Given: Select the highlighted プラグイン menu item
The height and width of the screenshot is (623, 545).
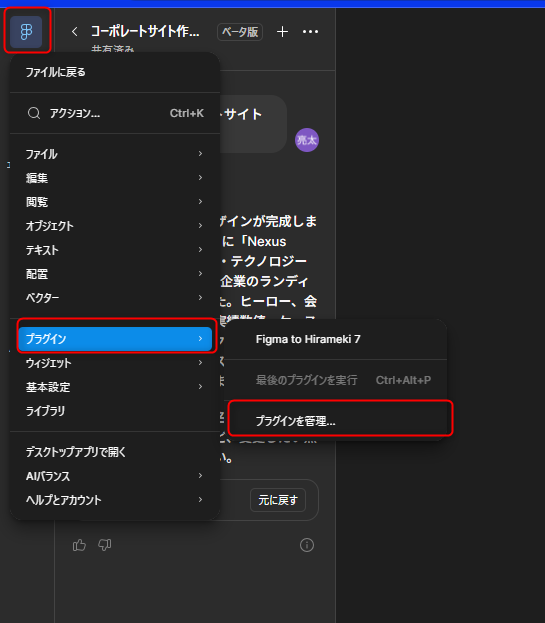Looking at the screenshot, I should coord(115,339).
